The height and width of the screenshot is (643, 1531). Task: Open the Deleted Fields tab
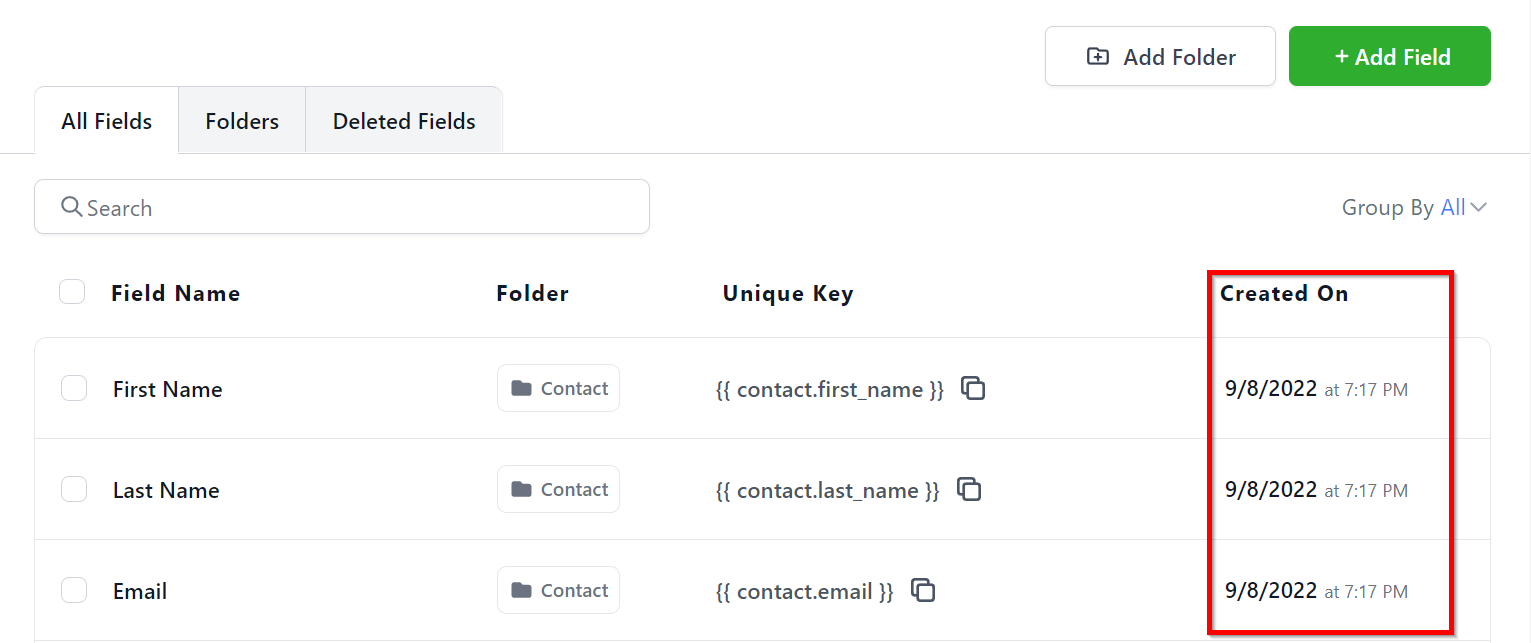click(404, 121)
